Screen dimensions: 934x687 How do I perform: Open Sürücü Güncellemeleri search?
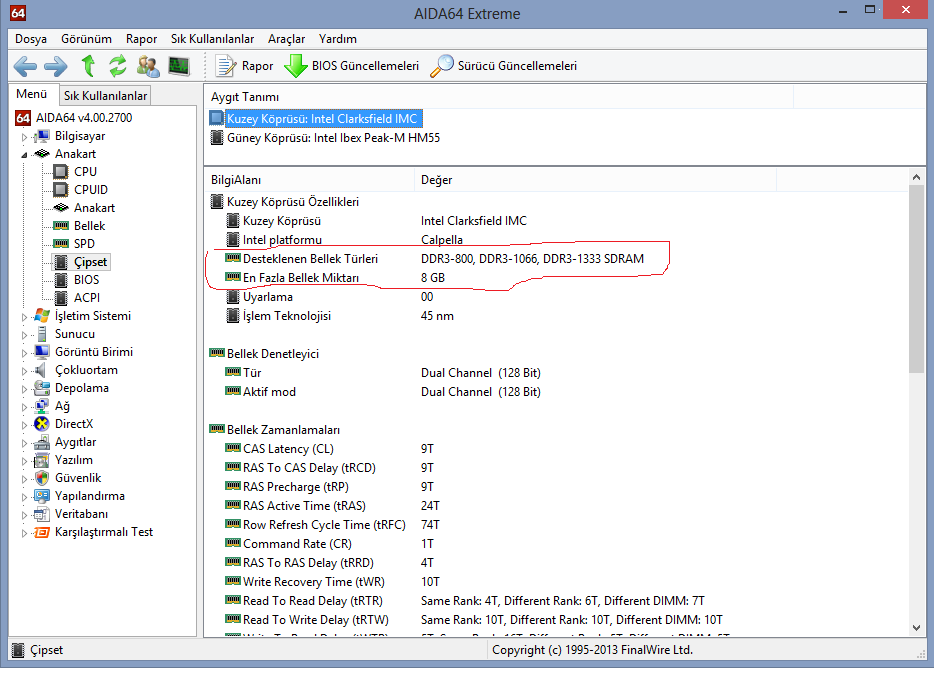(503, 66)
